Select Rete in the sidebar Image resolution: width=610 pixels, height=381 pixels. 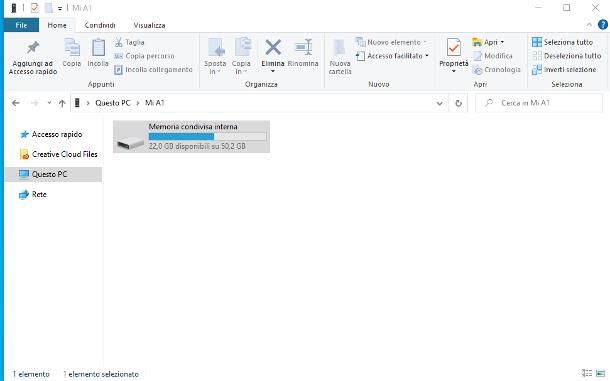pos(33,194)
